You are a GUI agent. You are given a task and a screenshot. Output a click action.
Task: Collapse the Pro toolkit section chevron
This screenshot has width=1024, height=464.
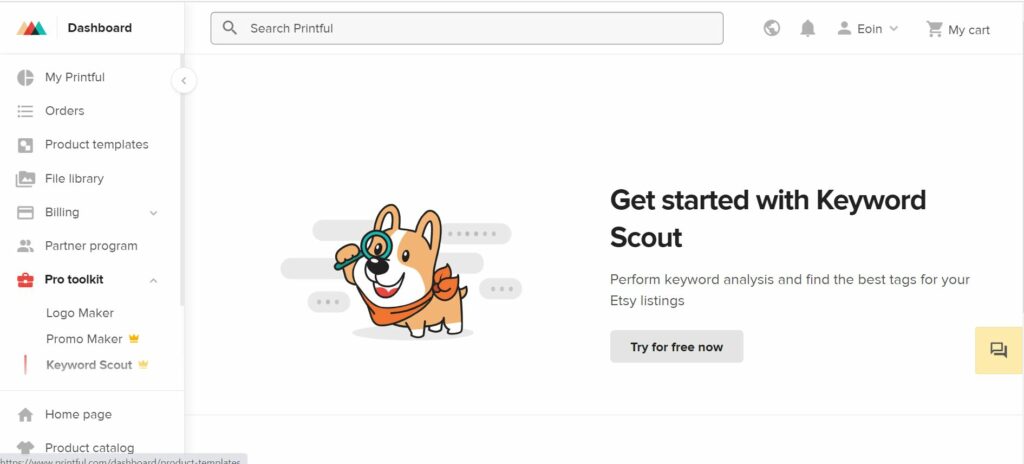153,280
